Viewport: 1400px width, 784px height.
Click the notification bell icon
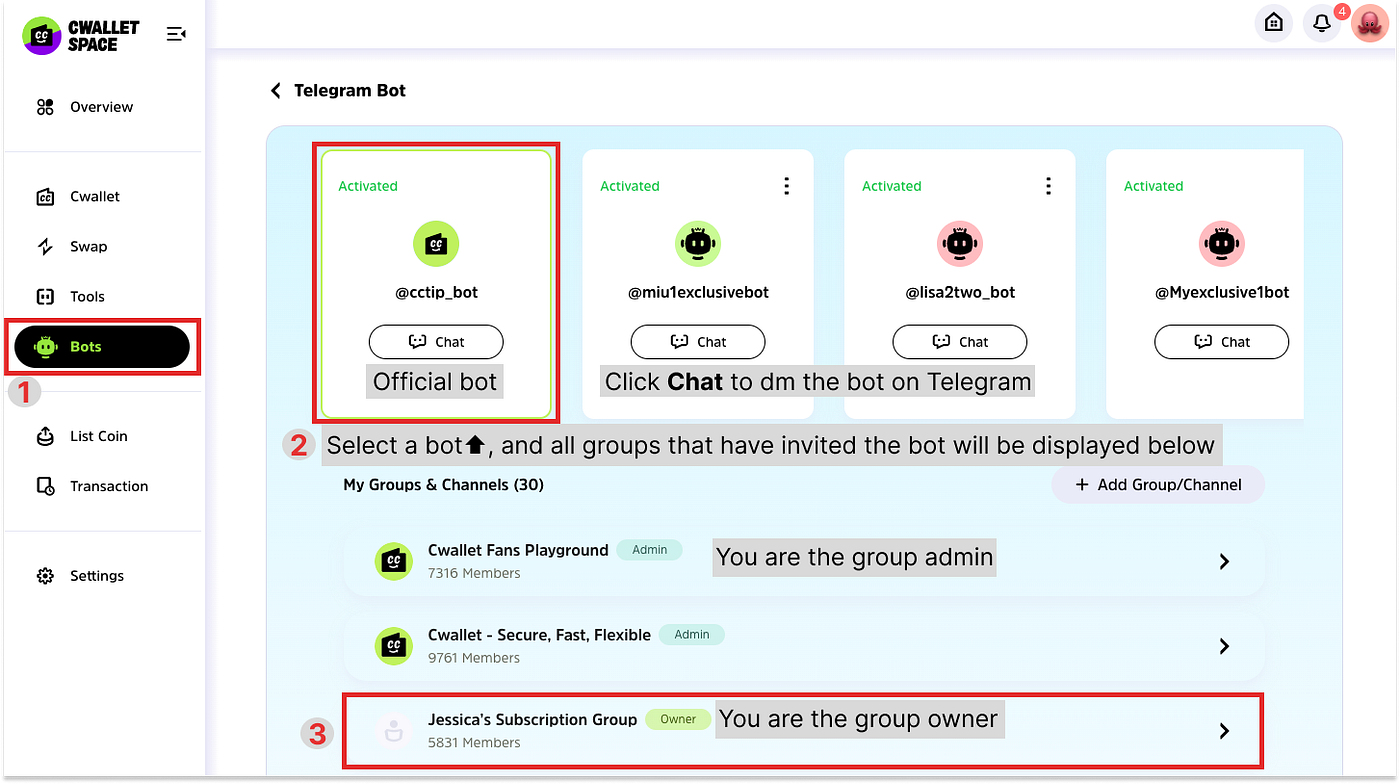click(x=1321, y=22)
